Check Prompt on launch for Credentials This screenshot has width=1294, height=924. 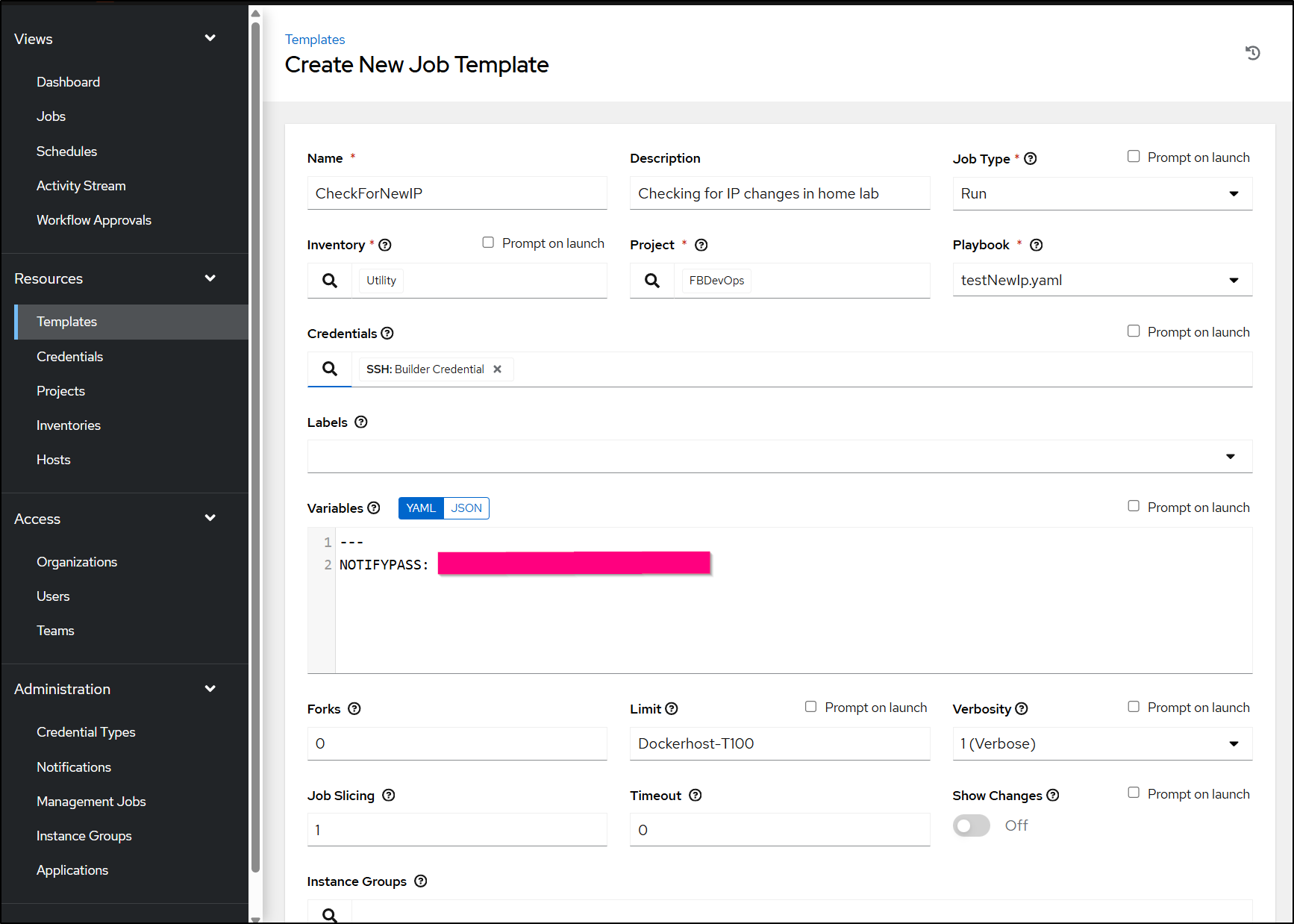coord(1134,331)
